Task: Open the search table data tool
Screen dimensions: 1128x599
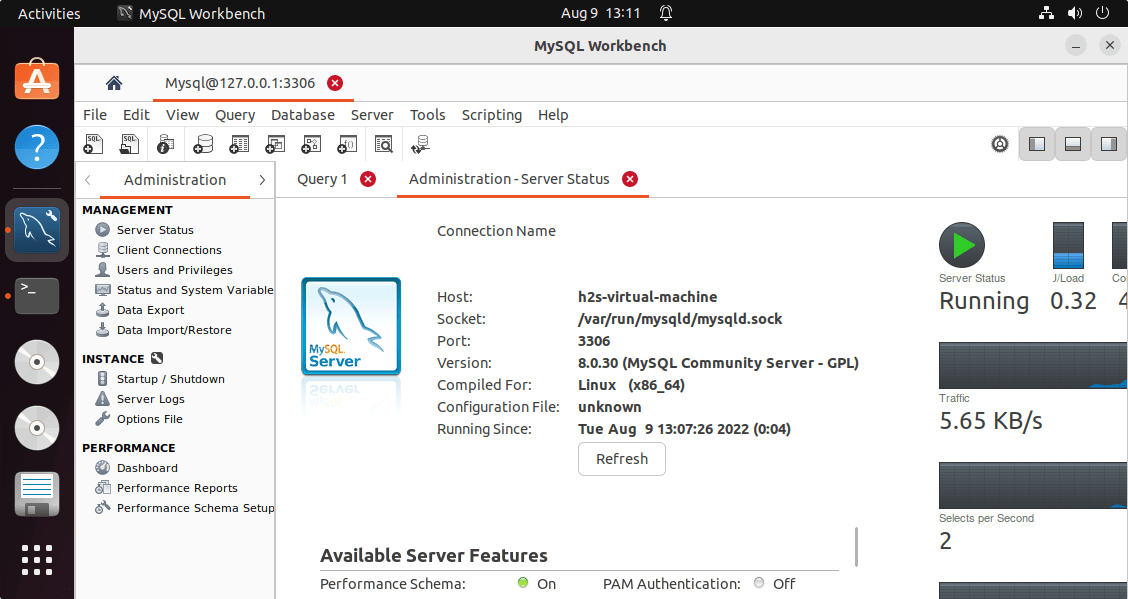Action: point(384,144)
